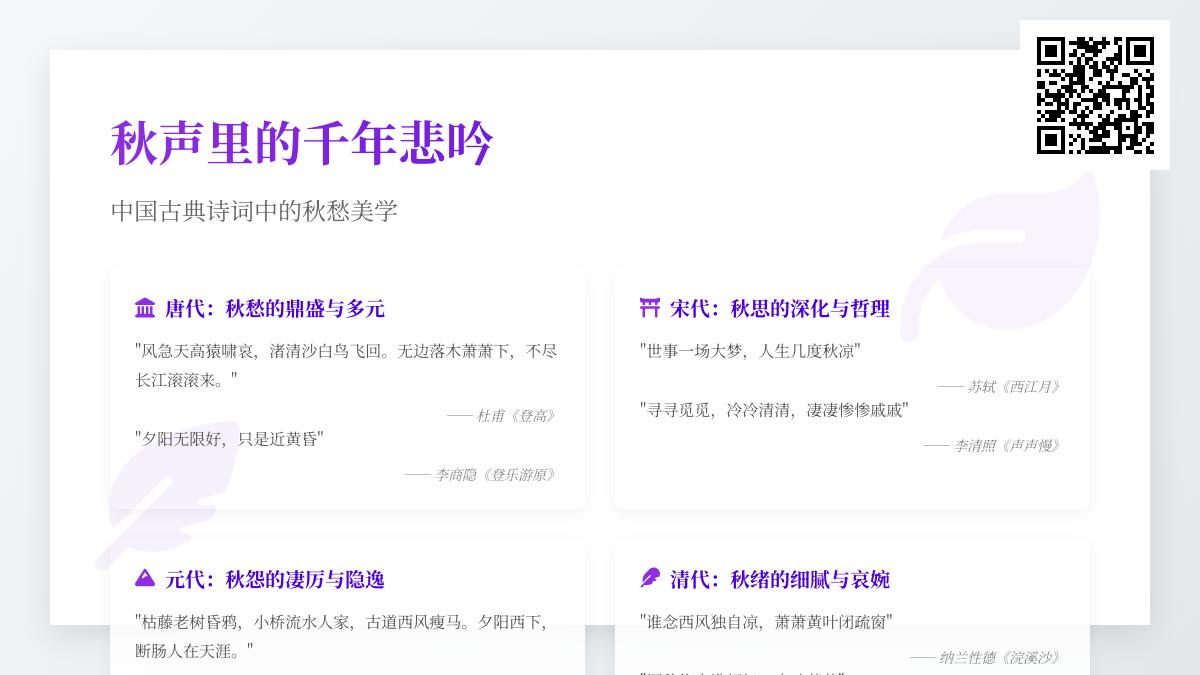Click the mountain icon beside 元代 heading

click(145, 578)
